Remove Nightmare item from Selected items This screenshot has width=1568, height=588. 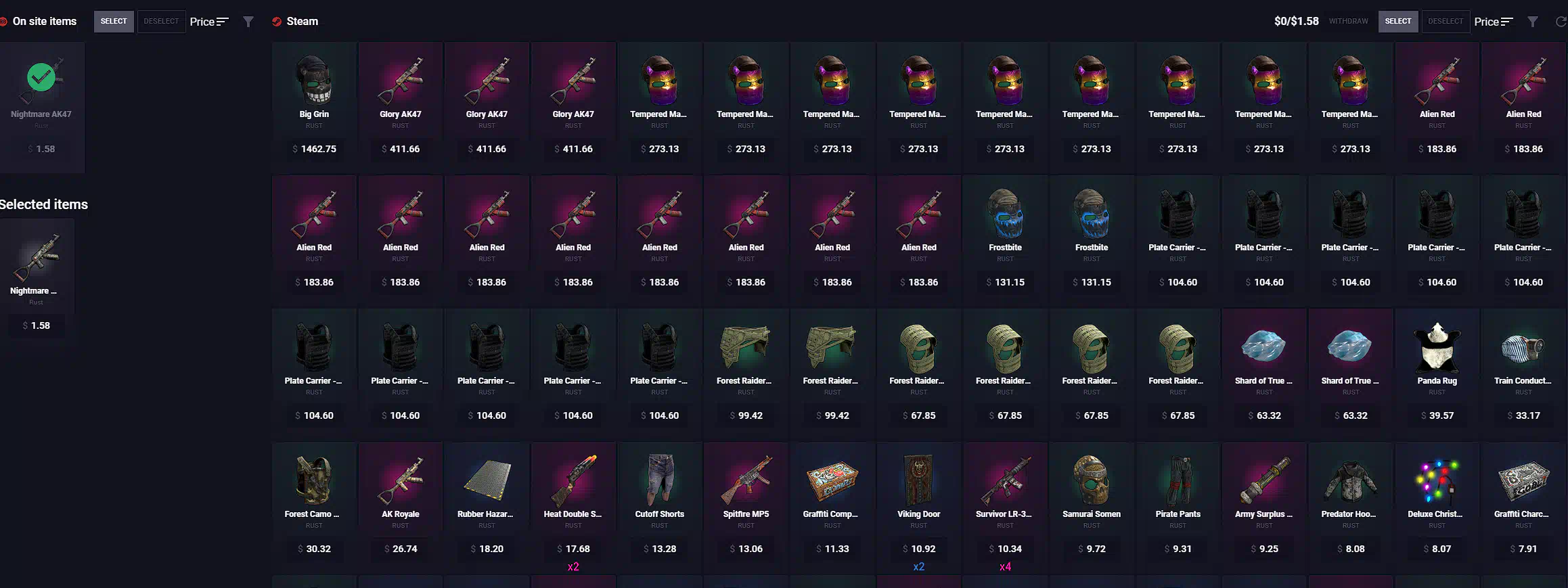click(x=37, y=277)
